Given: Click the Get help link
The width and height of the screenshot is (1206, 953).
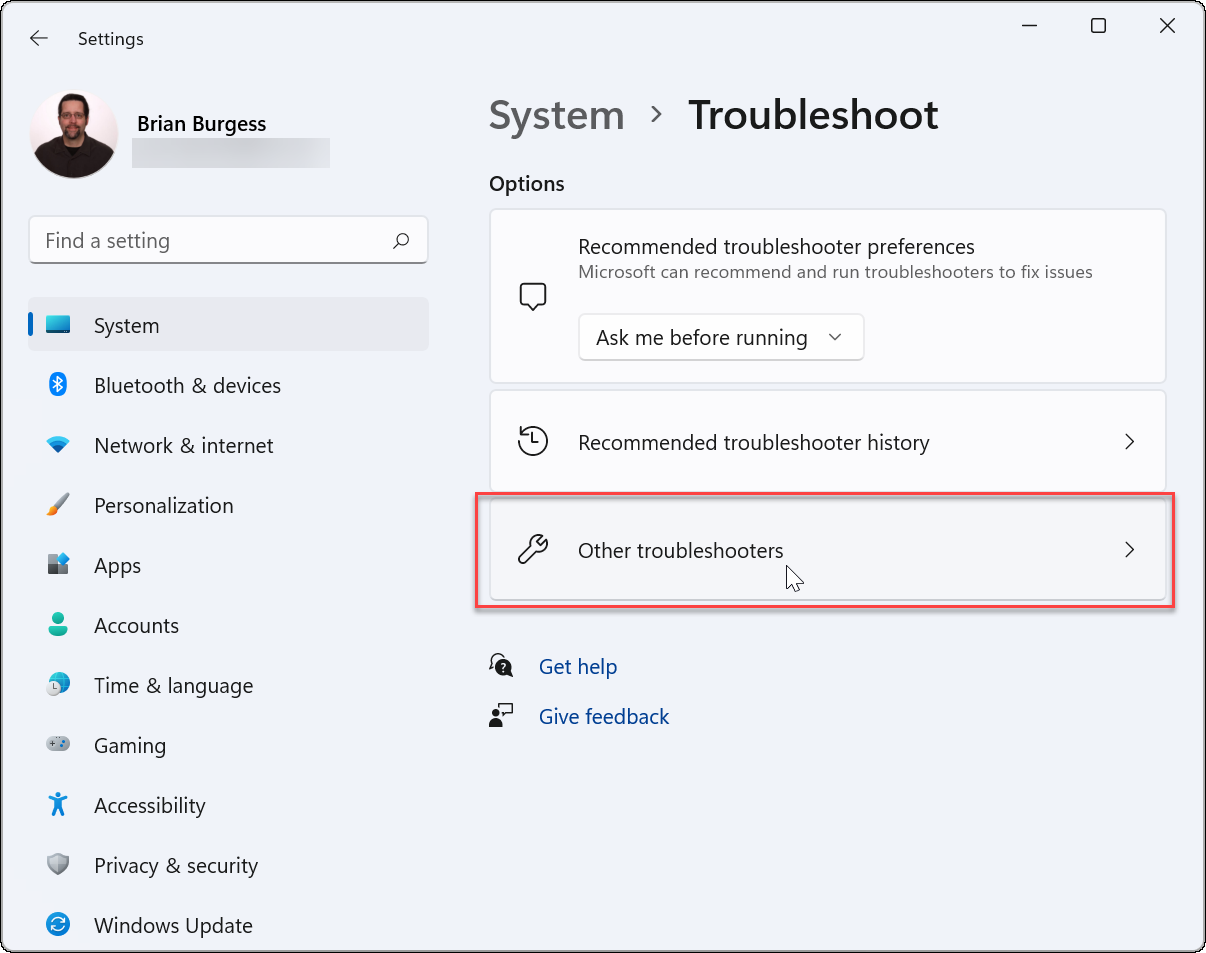Looking at the screenshot, I should tap(578, 666).
